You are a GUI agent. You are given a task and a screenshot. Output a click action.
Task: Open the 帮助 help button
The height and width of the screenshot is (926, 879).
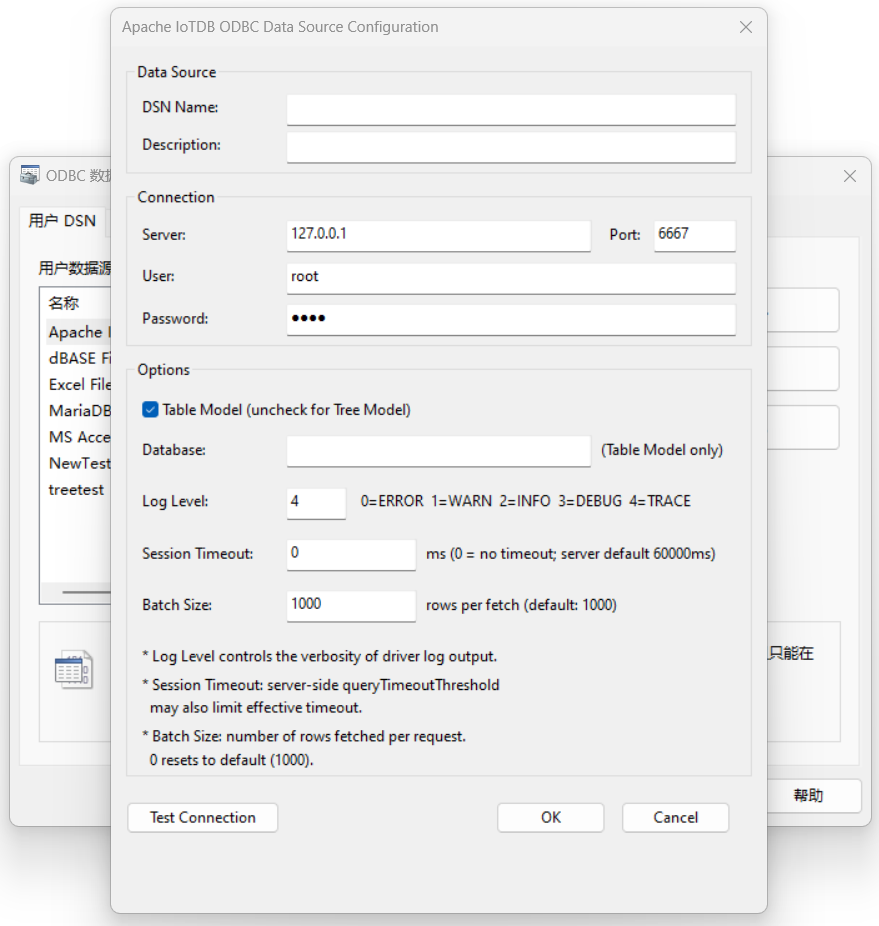click(808, 796)
